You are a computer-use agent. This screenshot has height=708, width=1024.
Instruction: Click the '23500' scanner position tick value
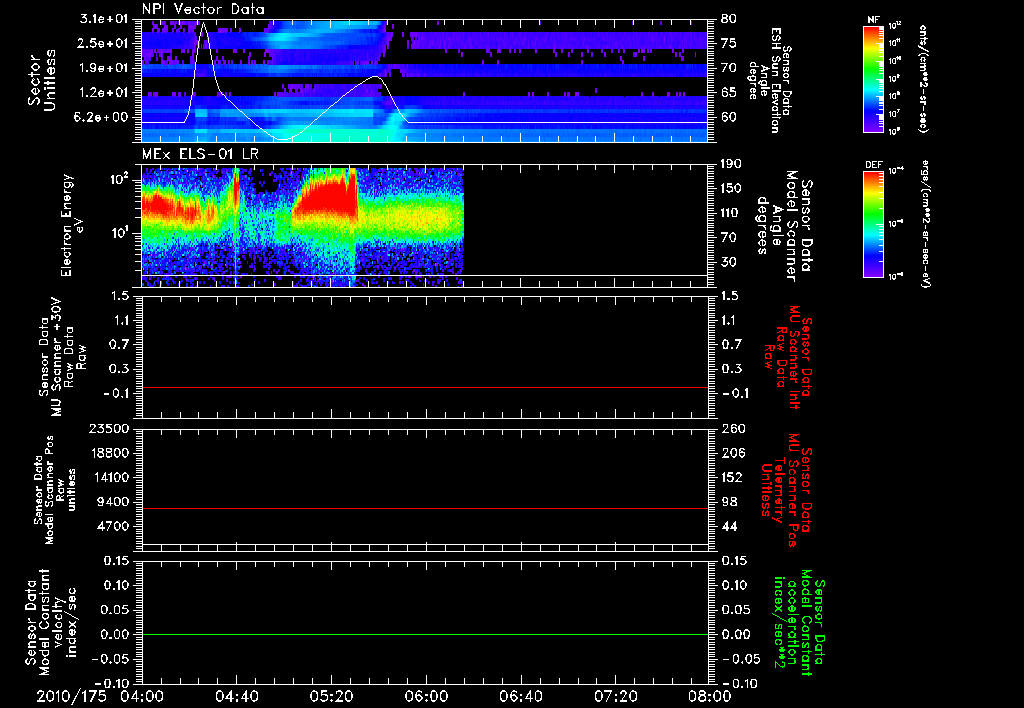111,428
